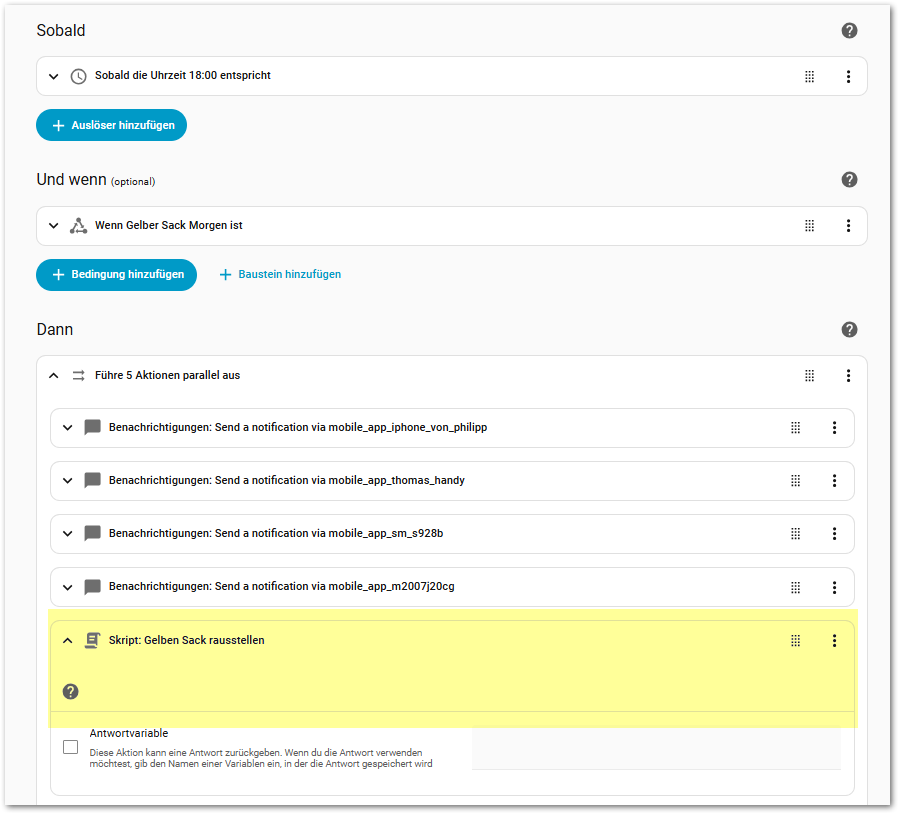Expand the Uhrzeit 18:00 trigger row
Viewport: 899px width, 814px height.
(54, 76)
